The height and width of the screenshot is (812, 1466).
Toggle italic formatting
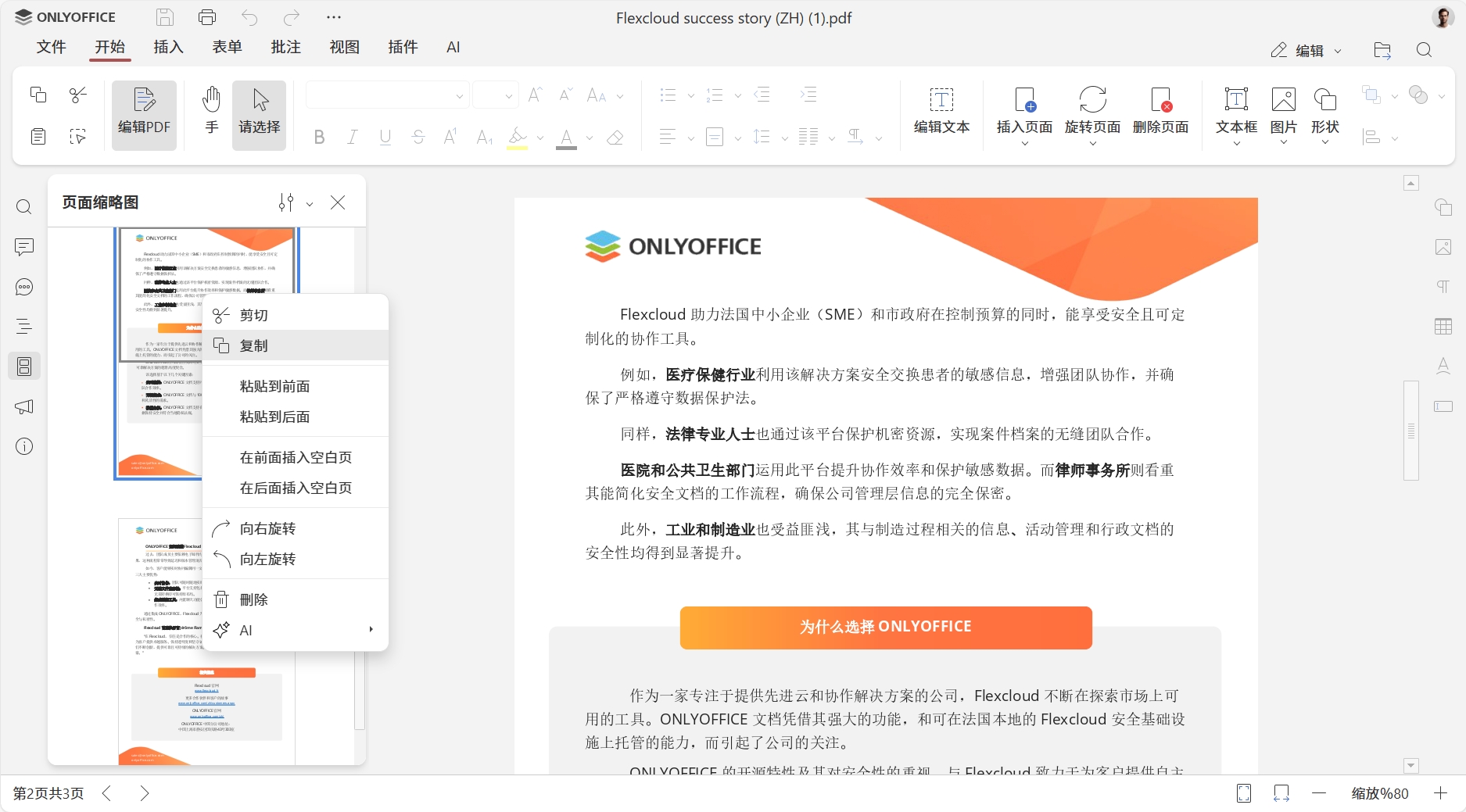(x=353, y=138)
